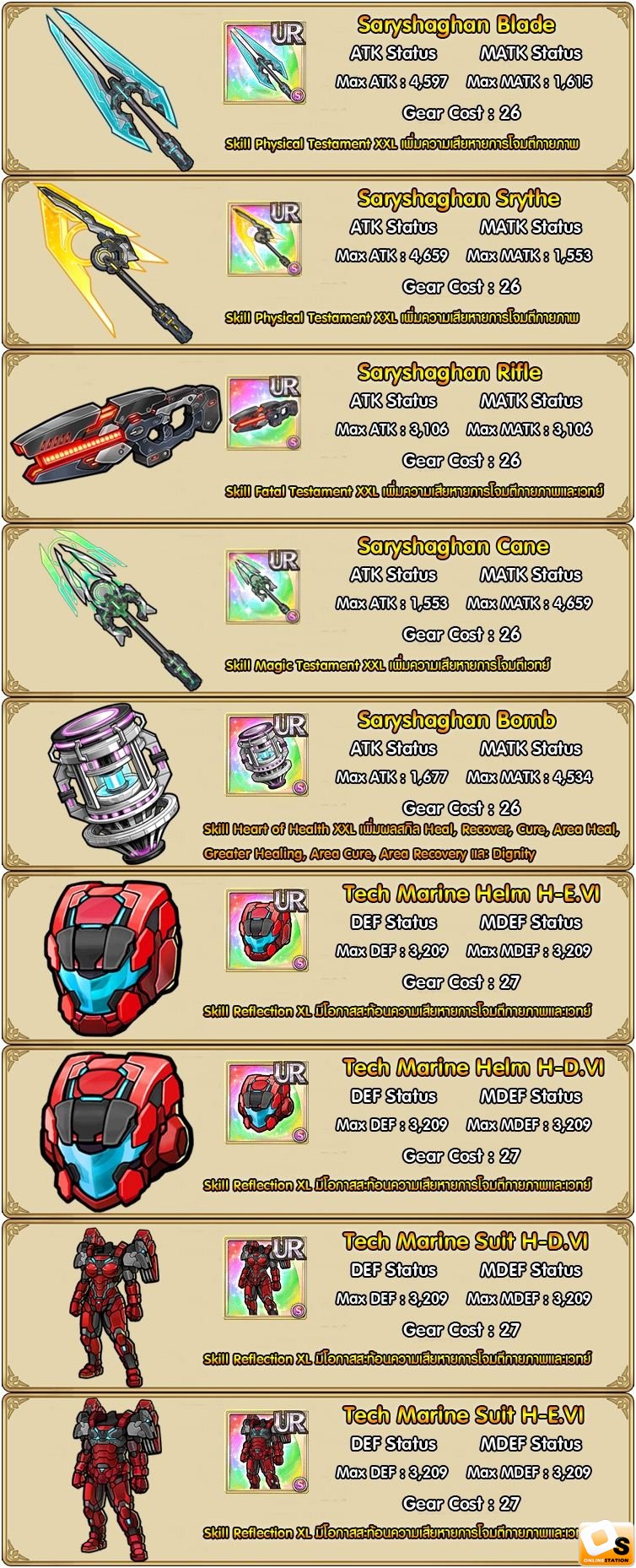Click the Tech Marine Suit H-D.VI title
The height and width of the screenshot is (1568, 636).
point(466,1241)
